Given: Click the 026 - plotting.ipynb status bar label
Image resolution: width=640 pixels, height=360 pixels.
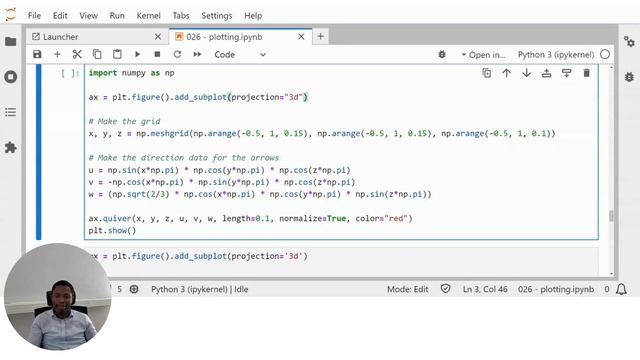Looking at the screenshot, I should point(556,289).
